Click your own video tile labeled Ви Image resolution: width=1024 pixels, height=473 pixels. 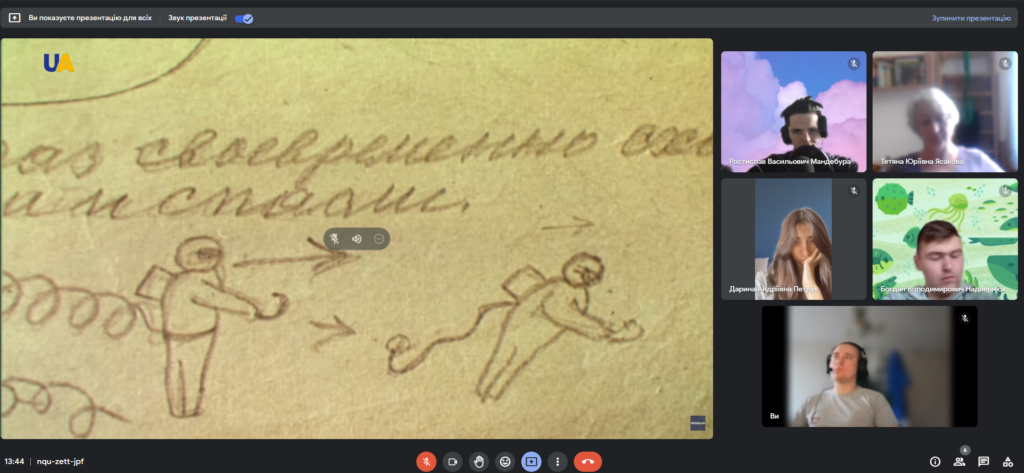pyautogui.click(x=869, y=366)
